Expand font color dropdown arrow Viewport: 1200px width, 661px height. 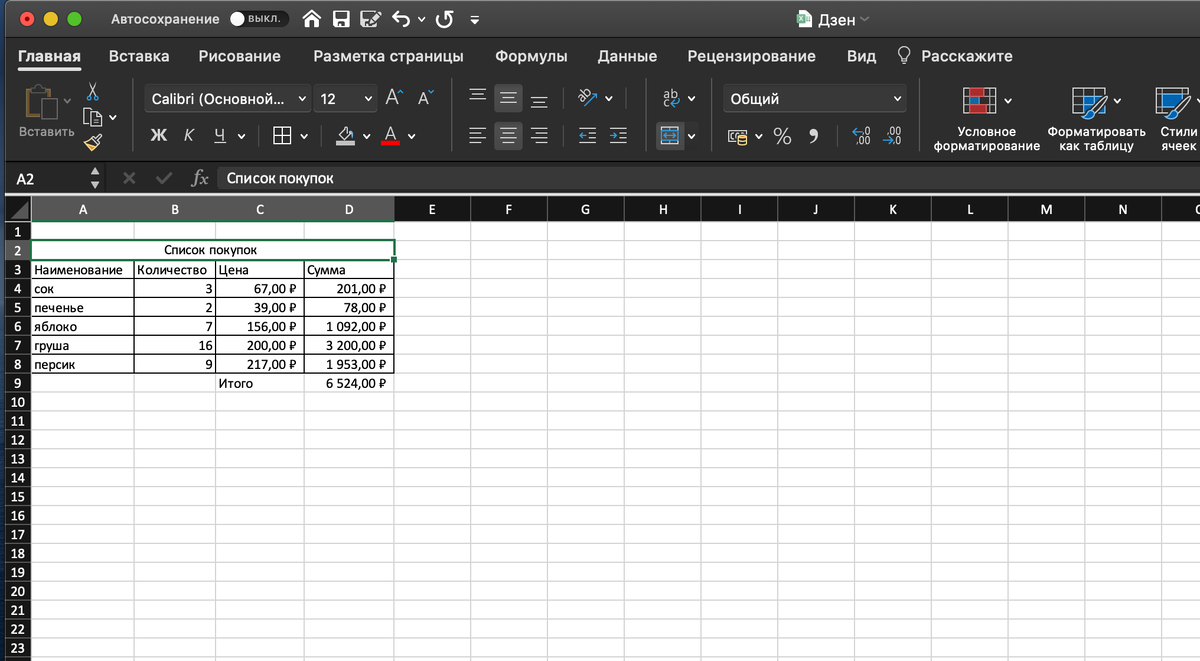click(x=411, y=137)
